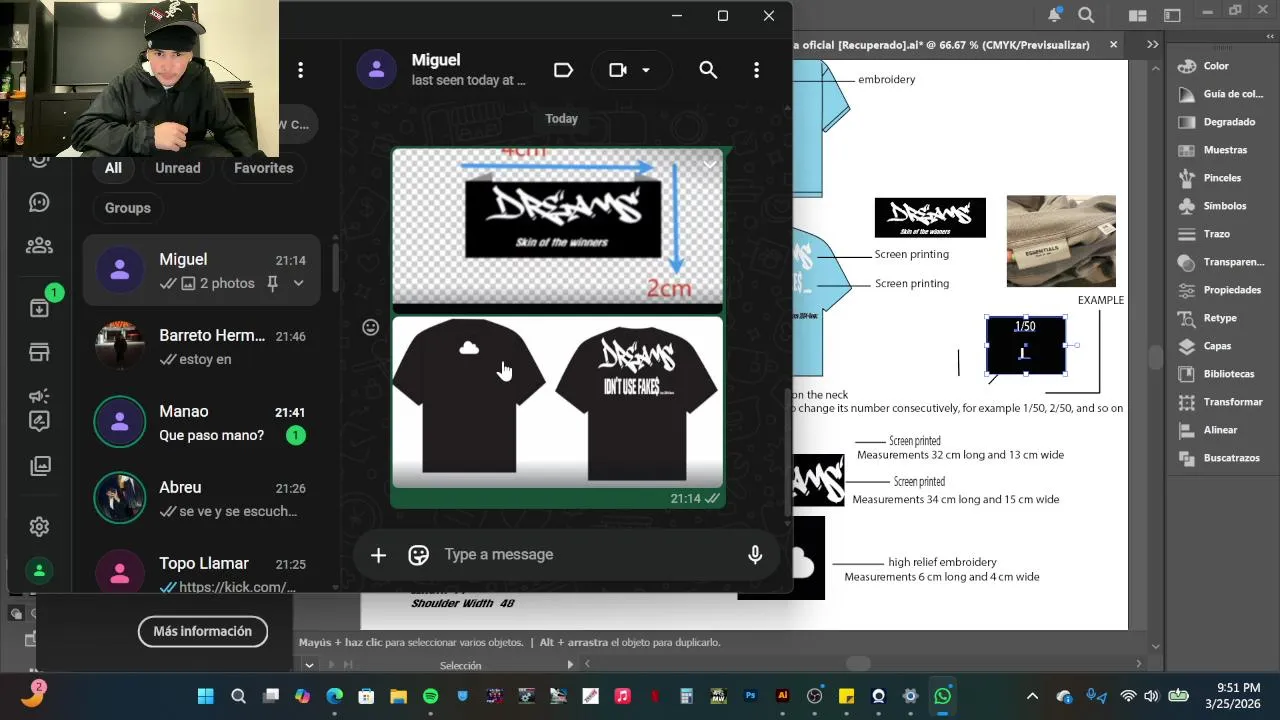Open WhatsApp Communities icon in sidebar
This screenshot has height=720, width=1280.
[x=39, y=245]
